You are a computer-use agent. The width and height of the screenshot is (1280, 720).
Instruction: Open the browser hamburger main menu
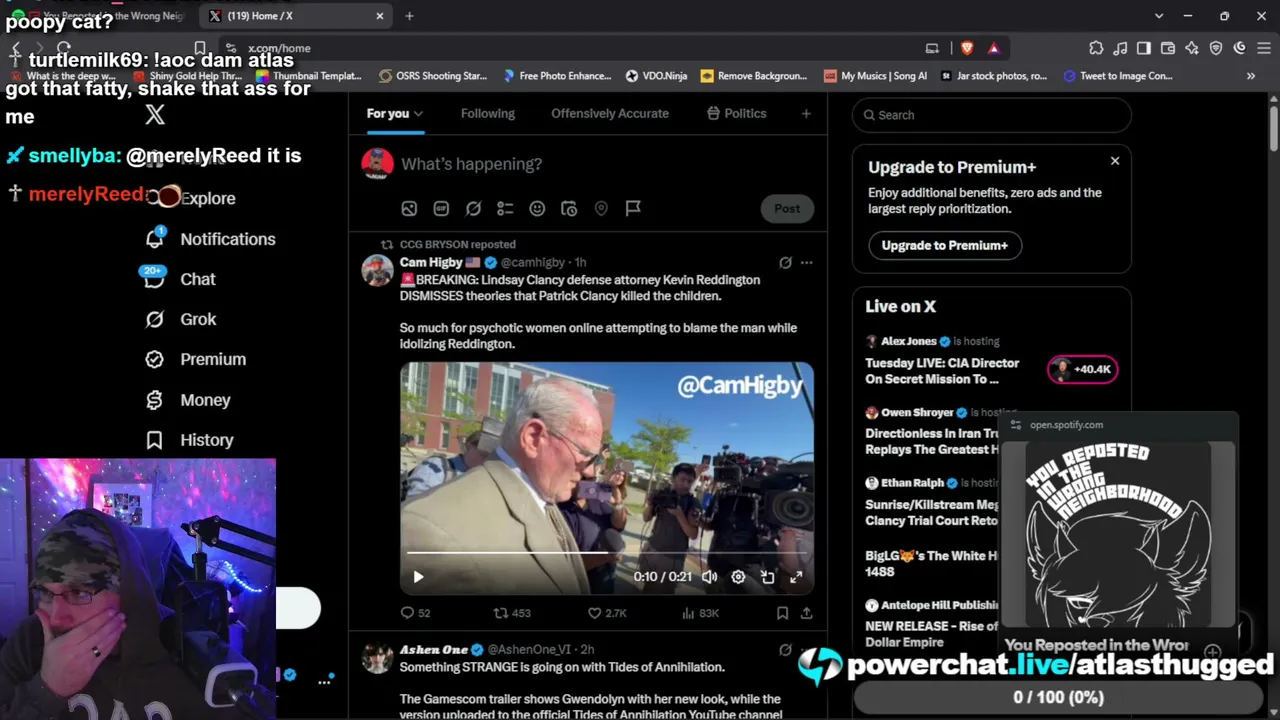(x=1264, y=48)
